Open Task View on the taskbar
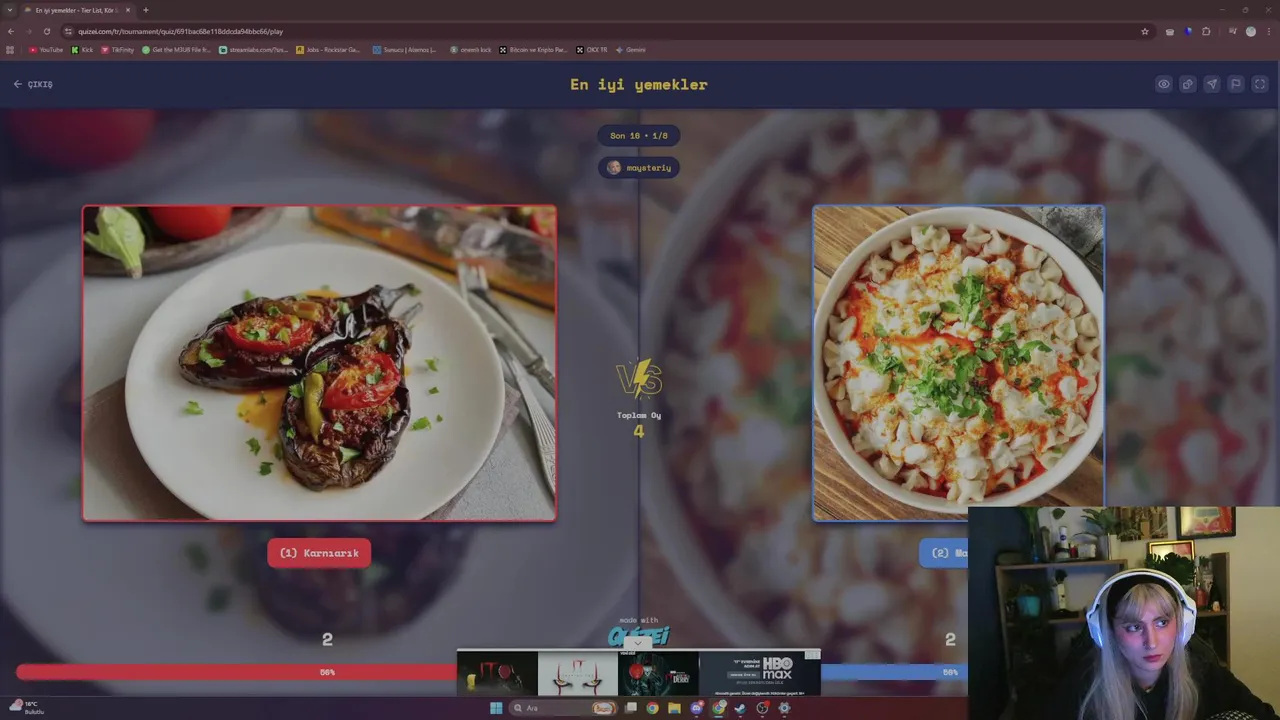 pyautogui.click(x=631, y=708)
